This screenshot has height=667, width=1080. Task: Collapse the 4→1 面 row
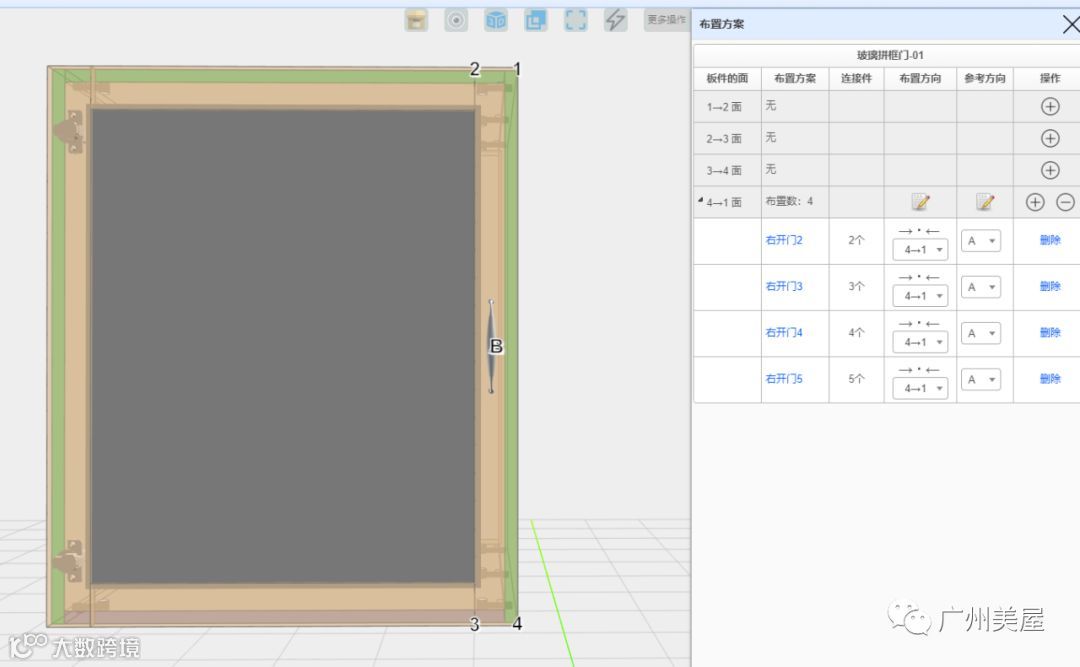click(x=700, y=201)
